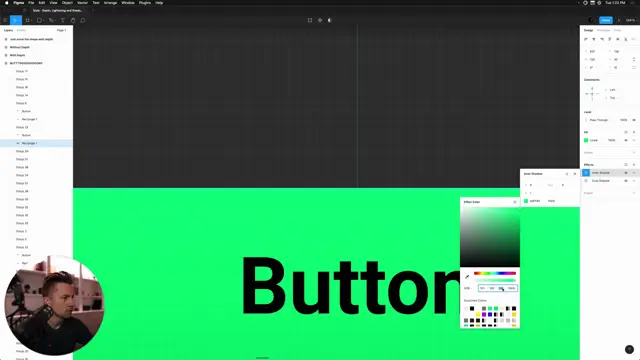Click the hue rainbow slider

coord(495,273)
